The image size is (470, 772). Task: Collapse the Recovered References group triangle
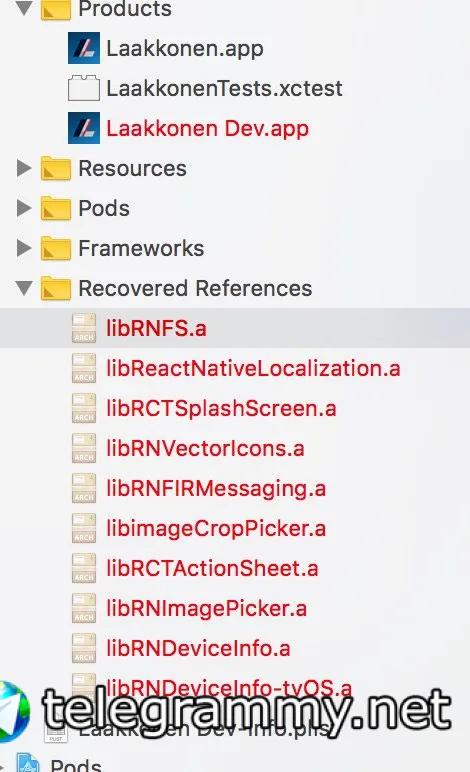[x=24, y=288]
